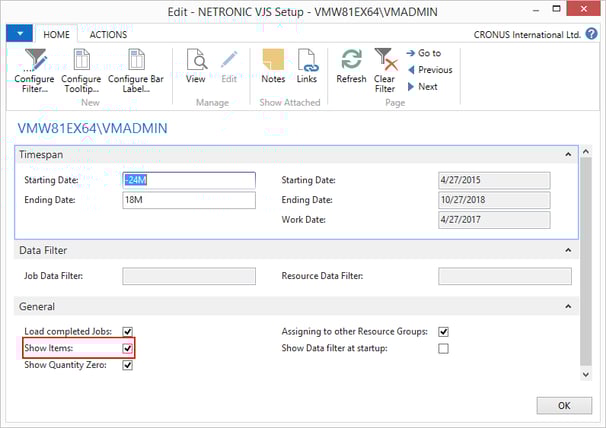Open Configure Tooltip setup
Screen dimensions: 606x428
pos(81,71)
